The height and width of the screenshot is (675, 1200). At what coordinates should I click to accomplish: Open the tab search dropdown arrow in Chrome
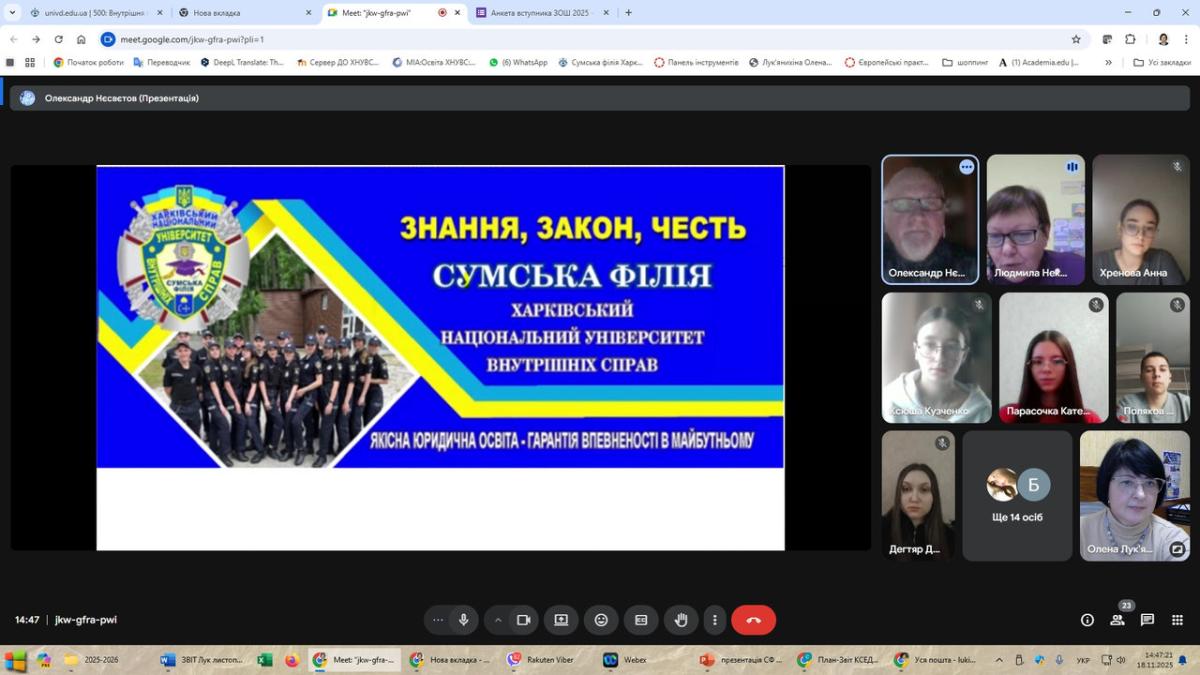(x=12, y=13)
